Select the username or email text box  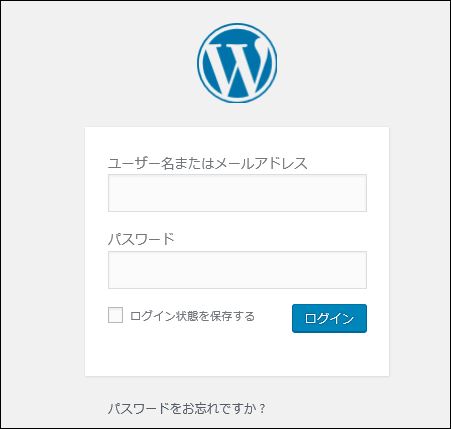click(237, 193)
